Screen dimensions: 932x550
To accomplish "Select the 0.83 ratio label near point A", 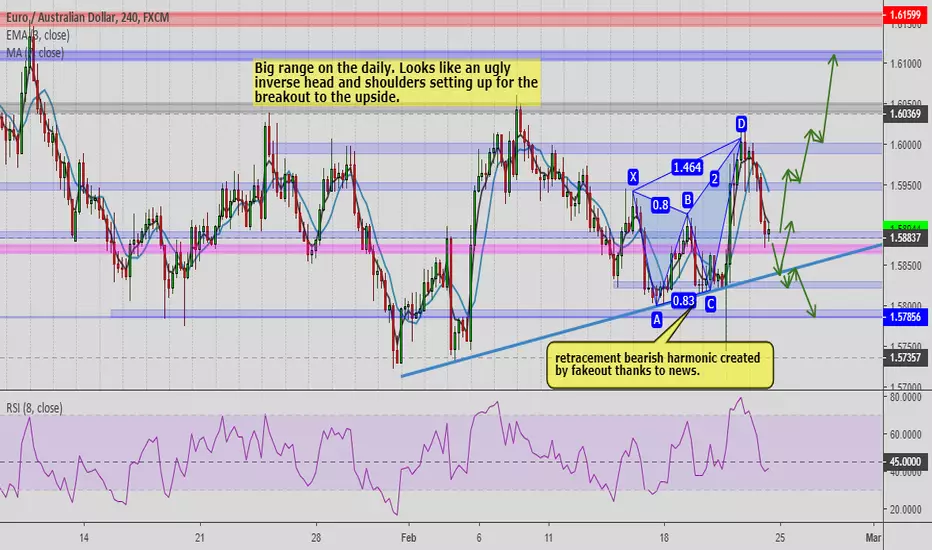I will 683,301.
